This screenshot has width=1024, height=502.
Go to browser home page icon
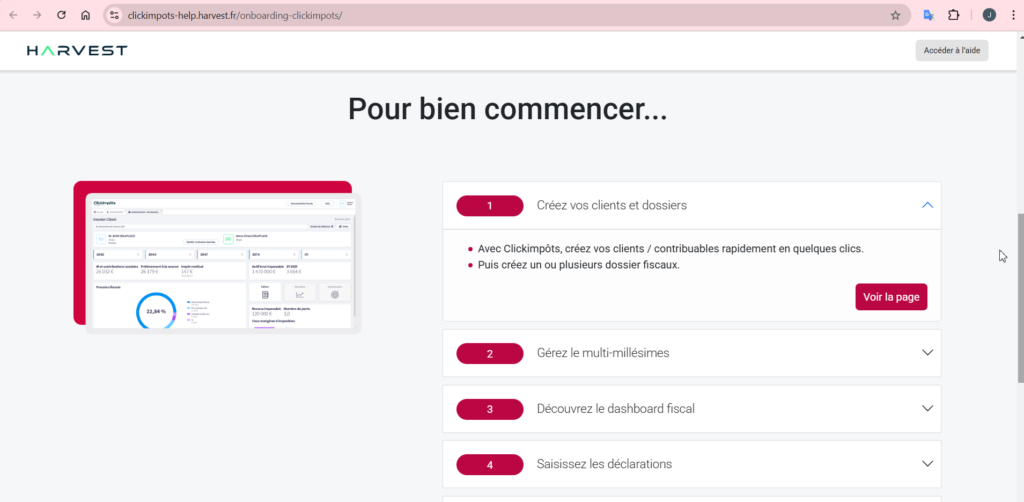(x=86, y=15)
